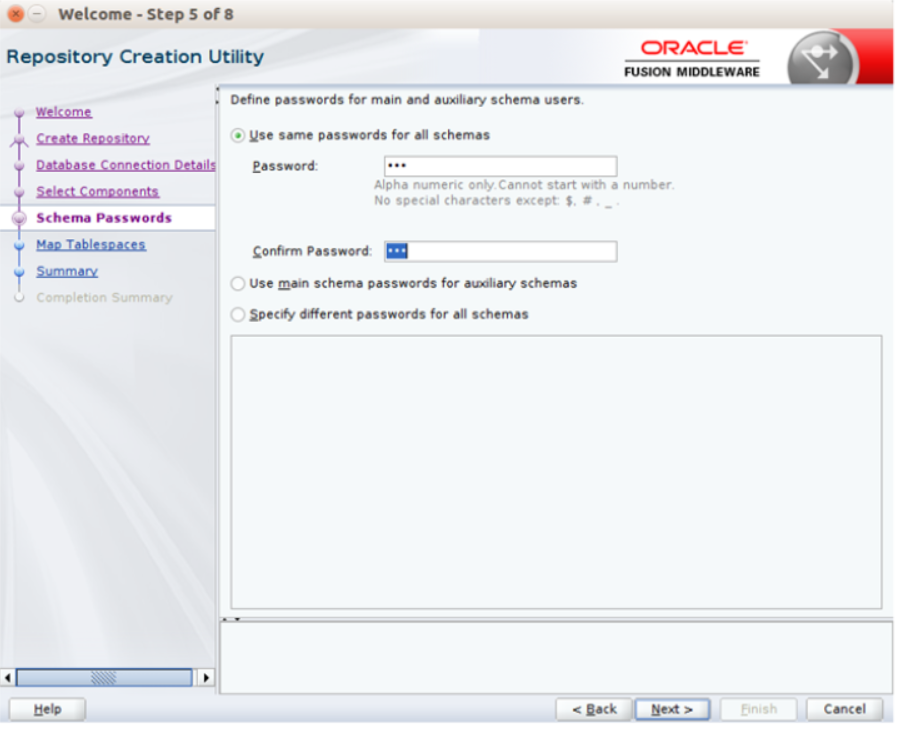
Task: Proceed using the Next button
Action: 672,710
